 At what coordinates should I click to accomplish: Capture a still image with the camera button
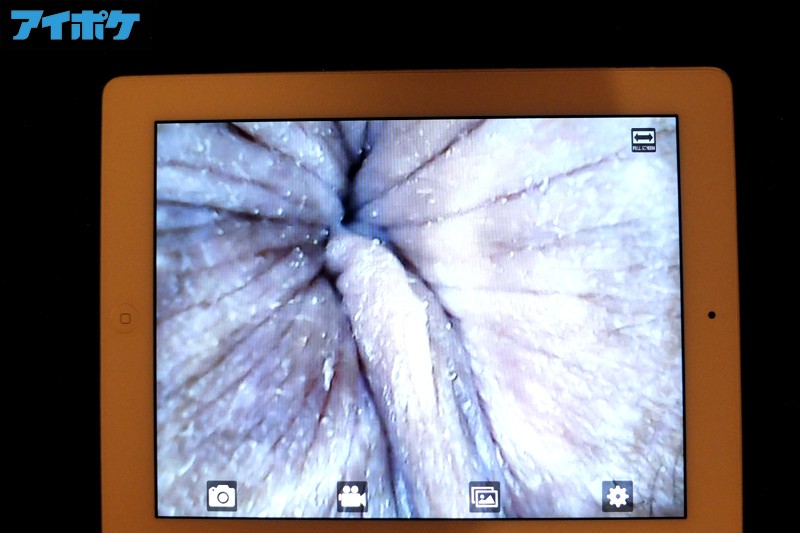[221, 495]
